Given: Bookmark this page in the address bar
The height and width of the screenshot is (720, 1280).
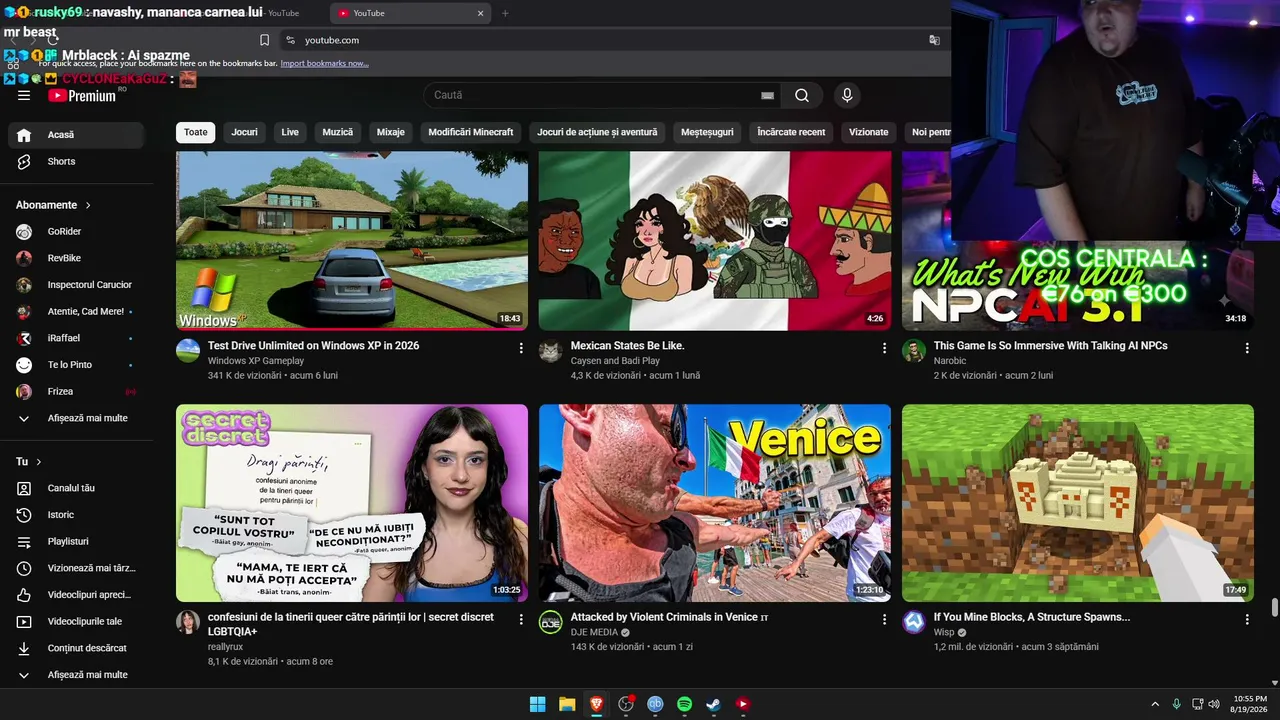Looking at the screenshot, I should [x=264, y=40].
